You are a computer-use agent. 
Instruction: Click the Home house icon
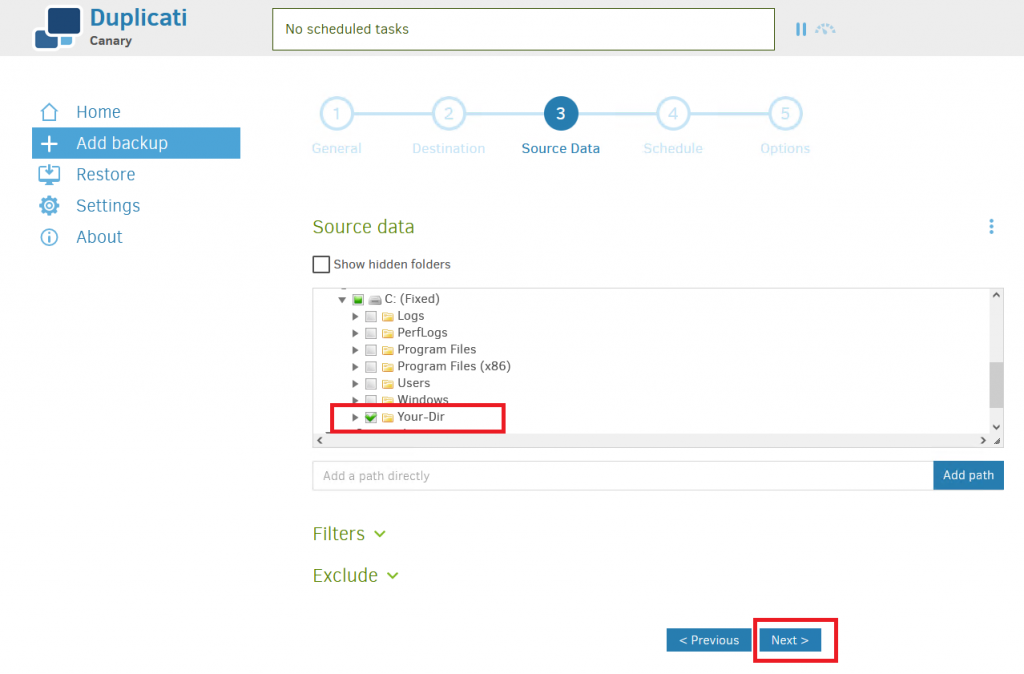[49, 112]
